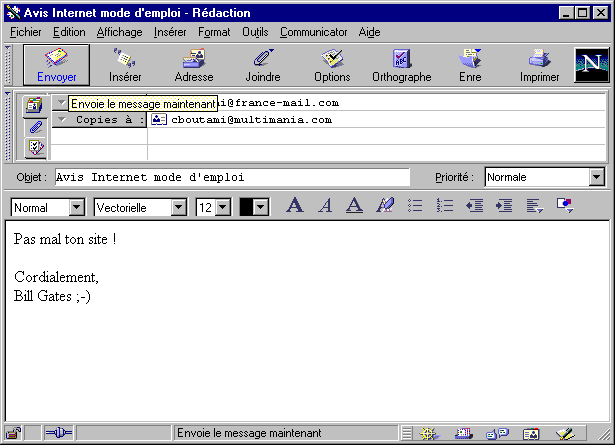Click the 'Cordialement,' text line

point(56,277)
